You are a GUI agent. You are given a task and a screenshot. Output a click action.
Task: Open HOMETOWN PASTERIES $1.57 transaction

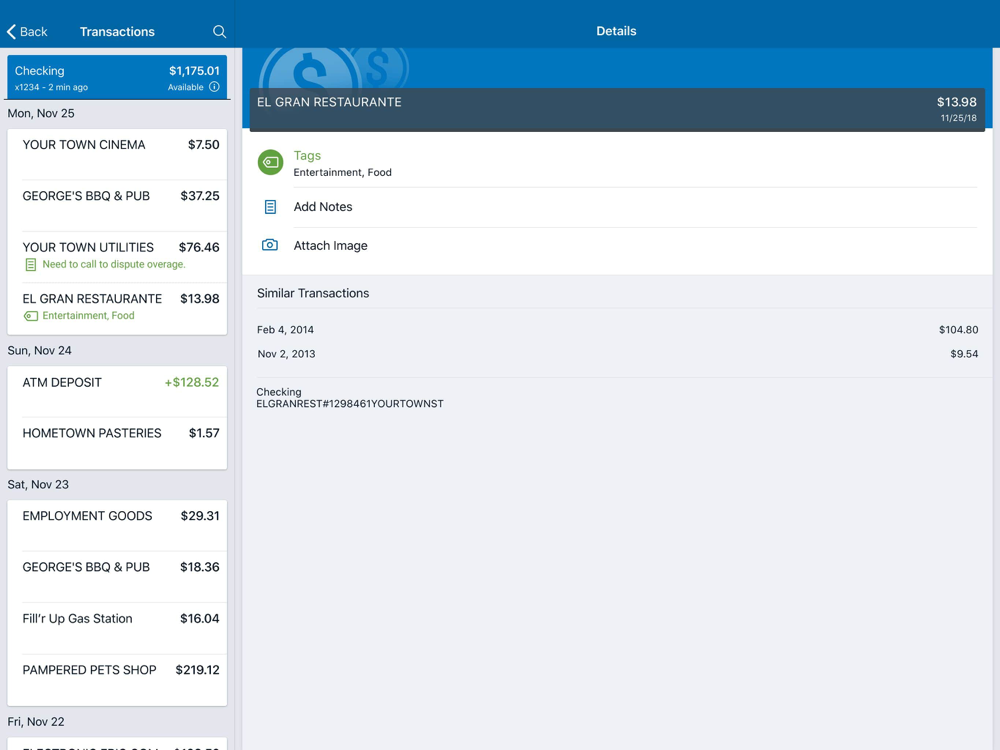pyautogui.click(x=117, y=443)
